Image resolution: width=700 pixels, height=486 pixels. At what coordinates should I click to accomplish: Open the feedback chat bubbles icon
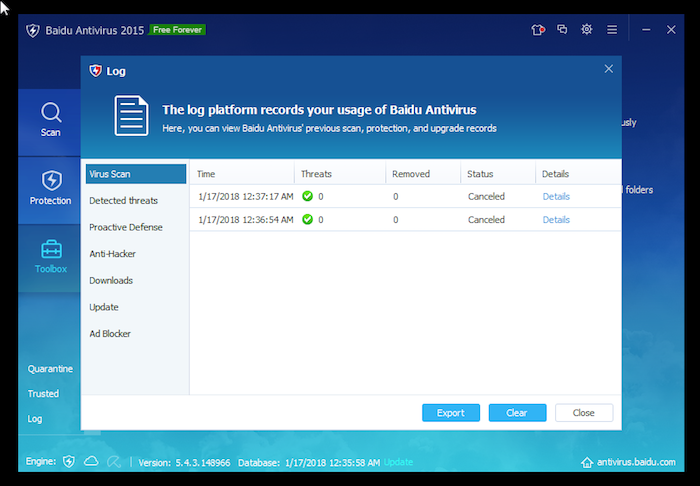click(562, 29)
